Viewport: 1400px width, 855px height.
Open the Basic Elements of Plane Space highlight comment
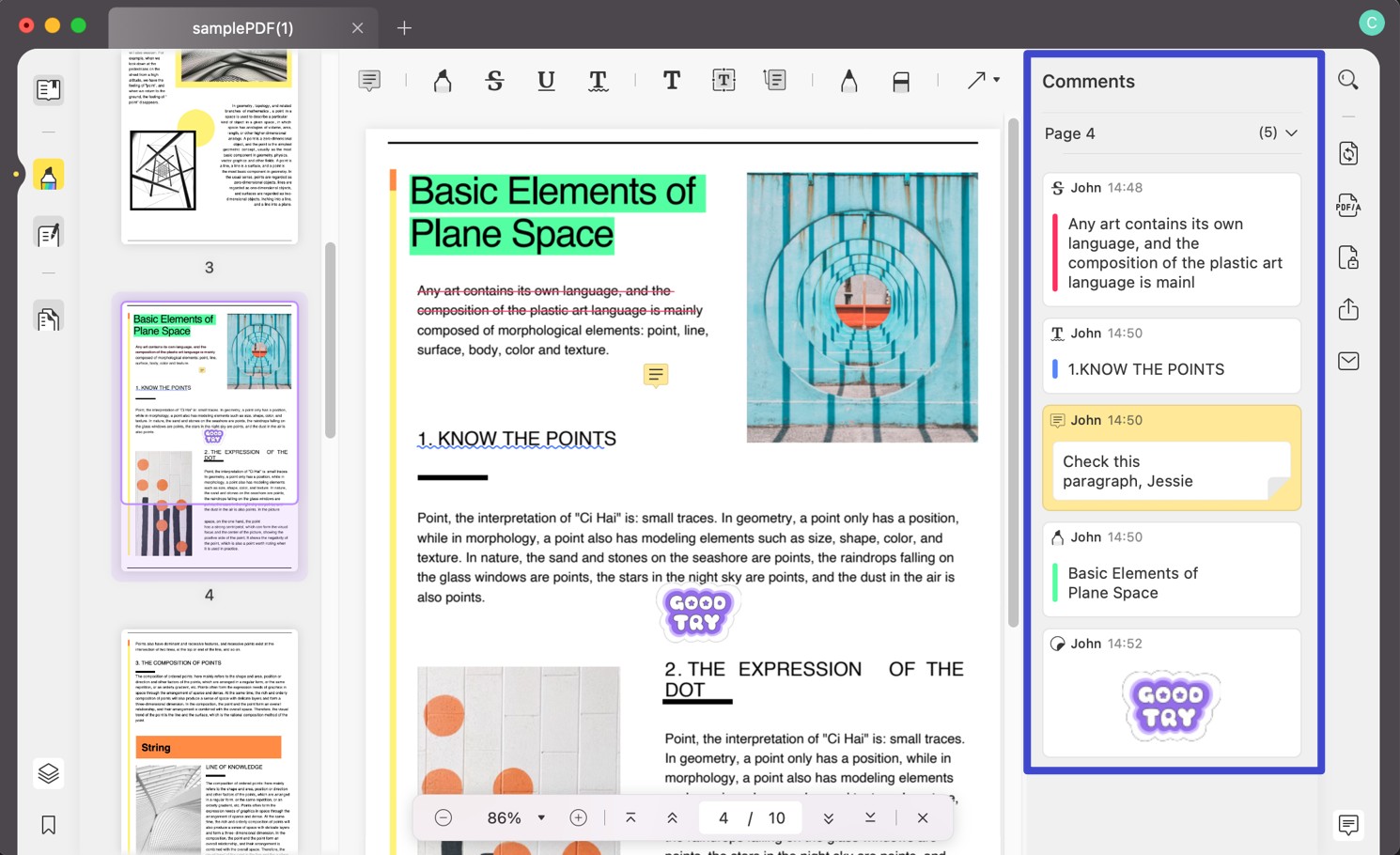[x=1171, y=570]
